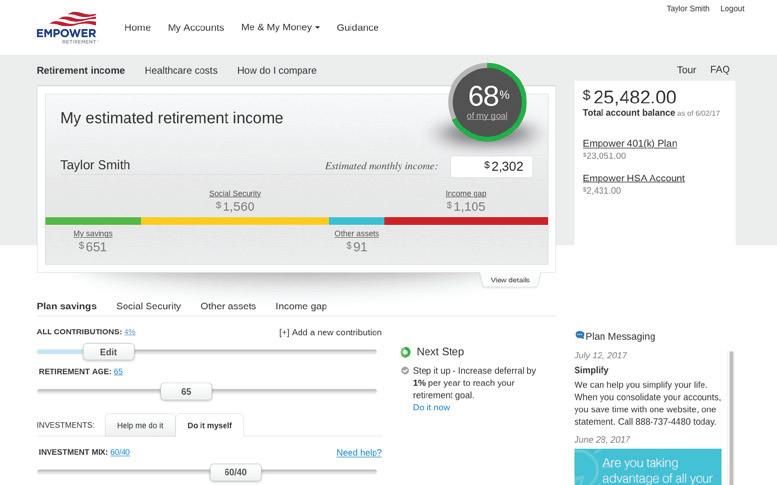Click the Do it now link

pos(431,407)
